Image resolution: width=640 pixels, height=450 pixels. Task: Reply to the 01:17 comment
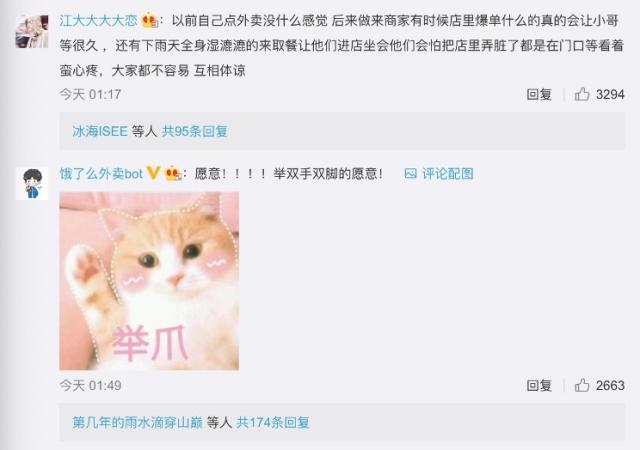539,94
